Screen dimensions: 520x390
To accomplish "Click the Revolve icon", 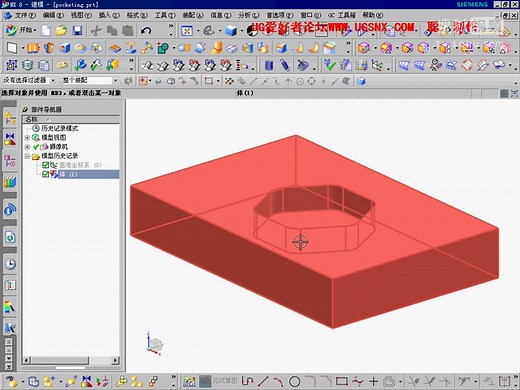I will click(x=49, y=48).
